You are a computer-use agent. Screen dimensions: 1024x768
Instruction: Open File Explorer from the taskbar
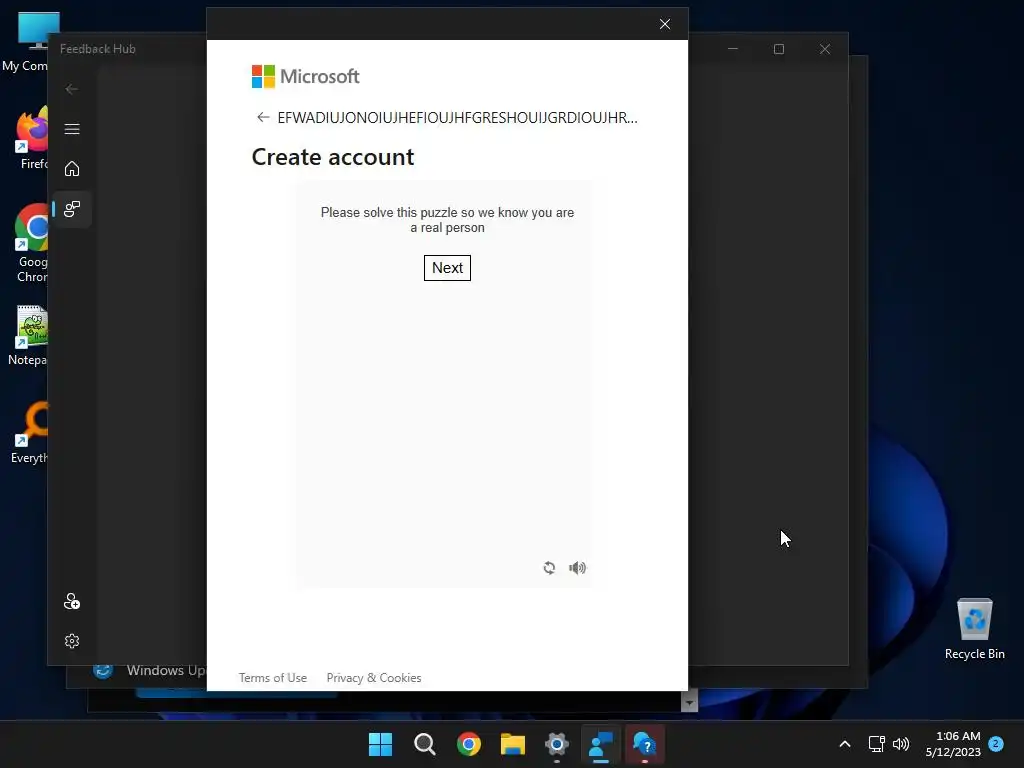tap(513, 744)
